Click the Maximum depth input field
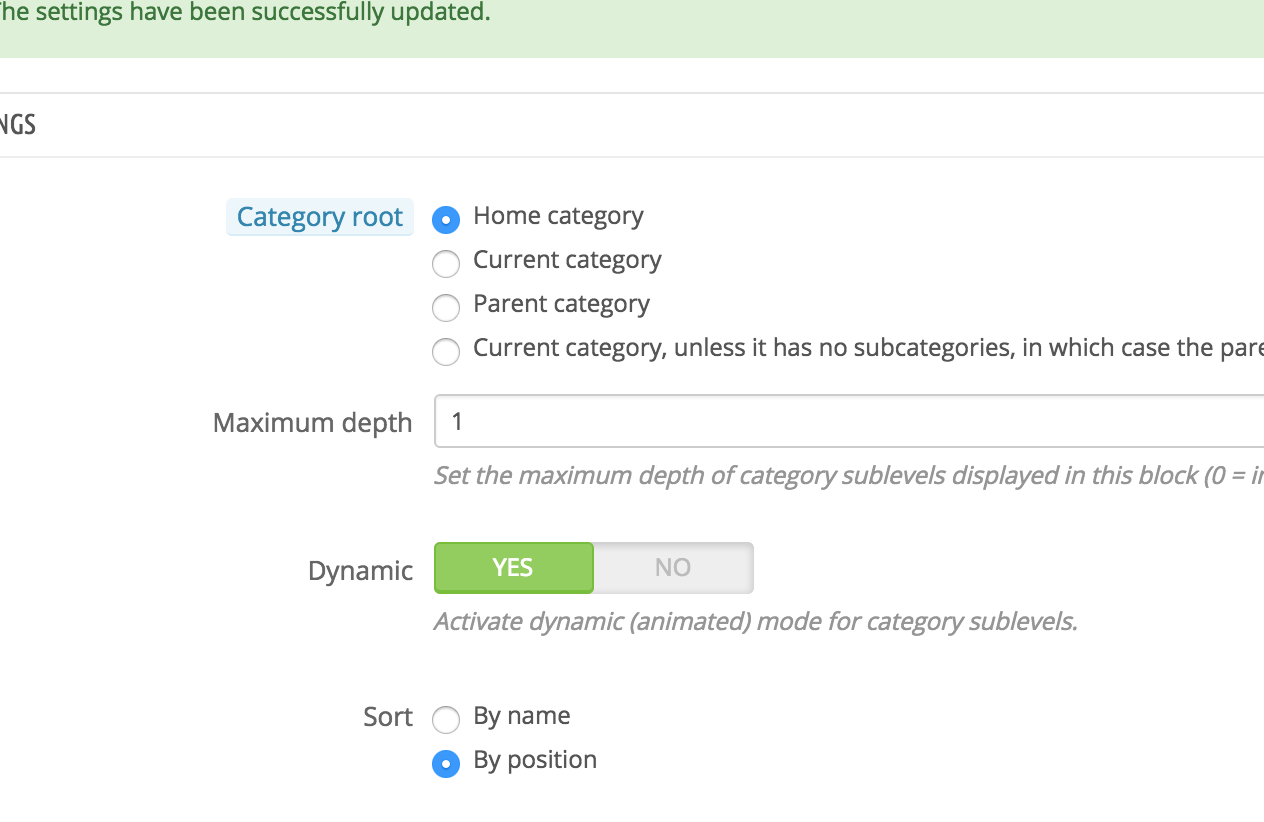This screenshot has width=1264, height=822. click(x=848, y=421)
